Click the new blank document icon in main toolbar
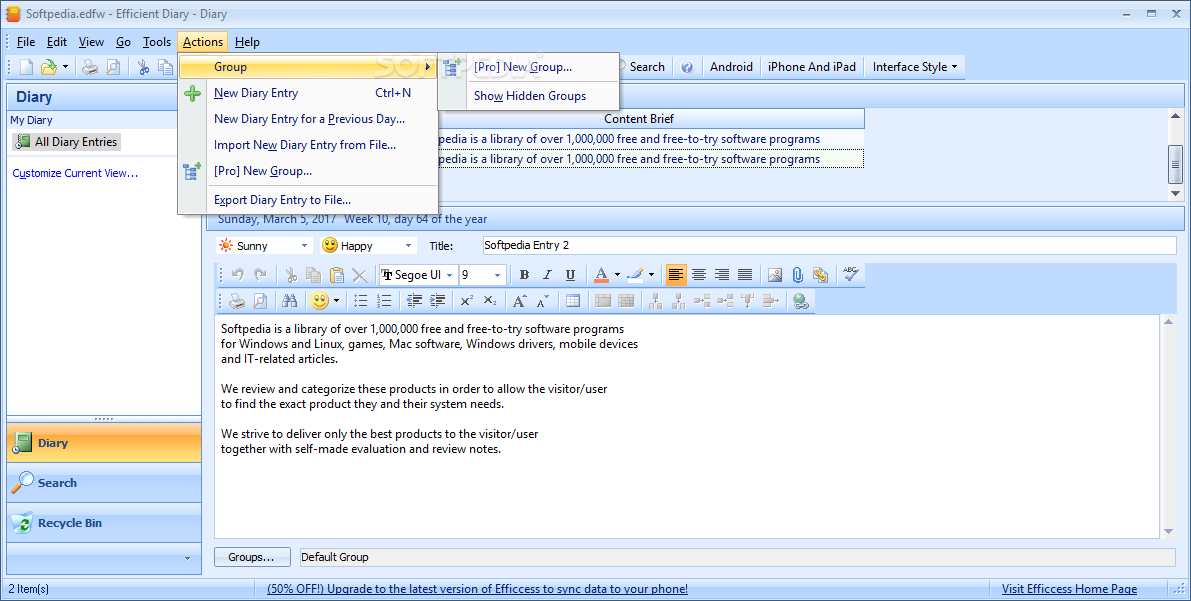This screenshot has height=601, width=1191. pos(27,68)
